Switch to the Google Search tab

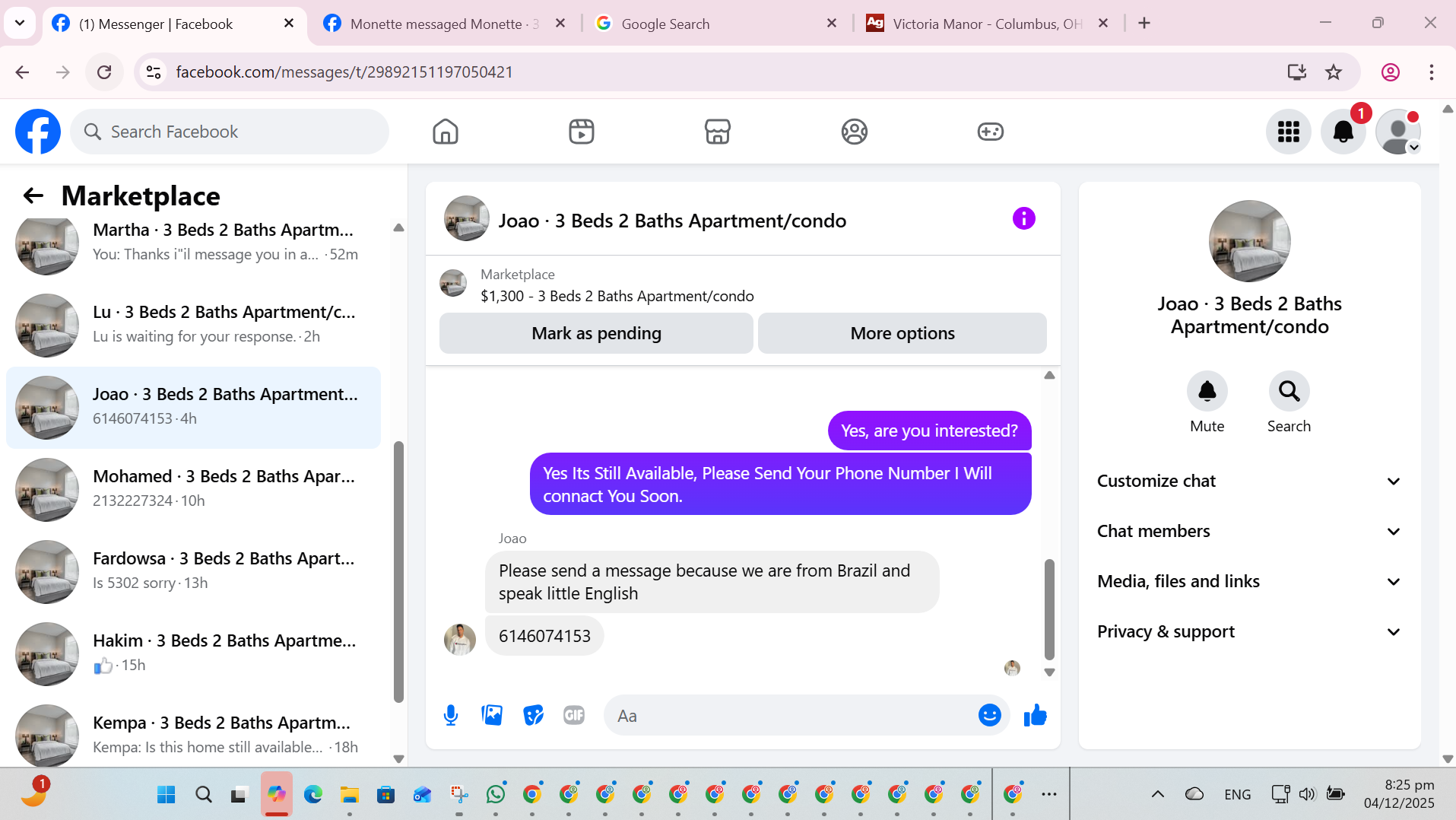[716, 24]
